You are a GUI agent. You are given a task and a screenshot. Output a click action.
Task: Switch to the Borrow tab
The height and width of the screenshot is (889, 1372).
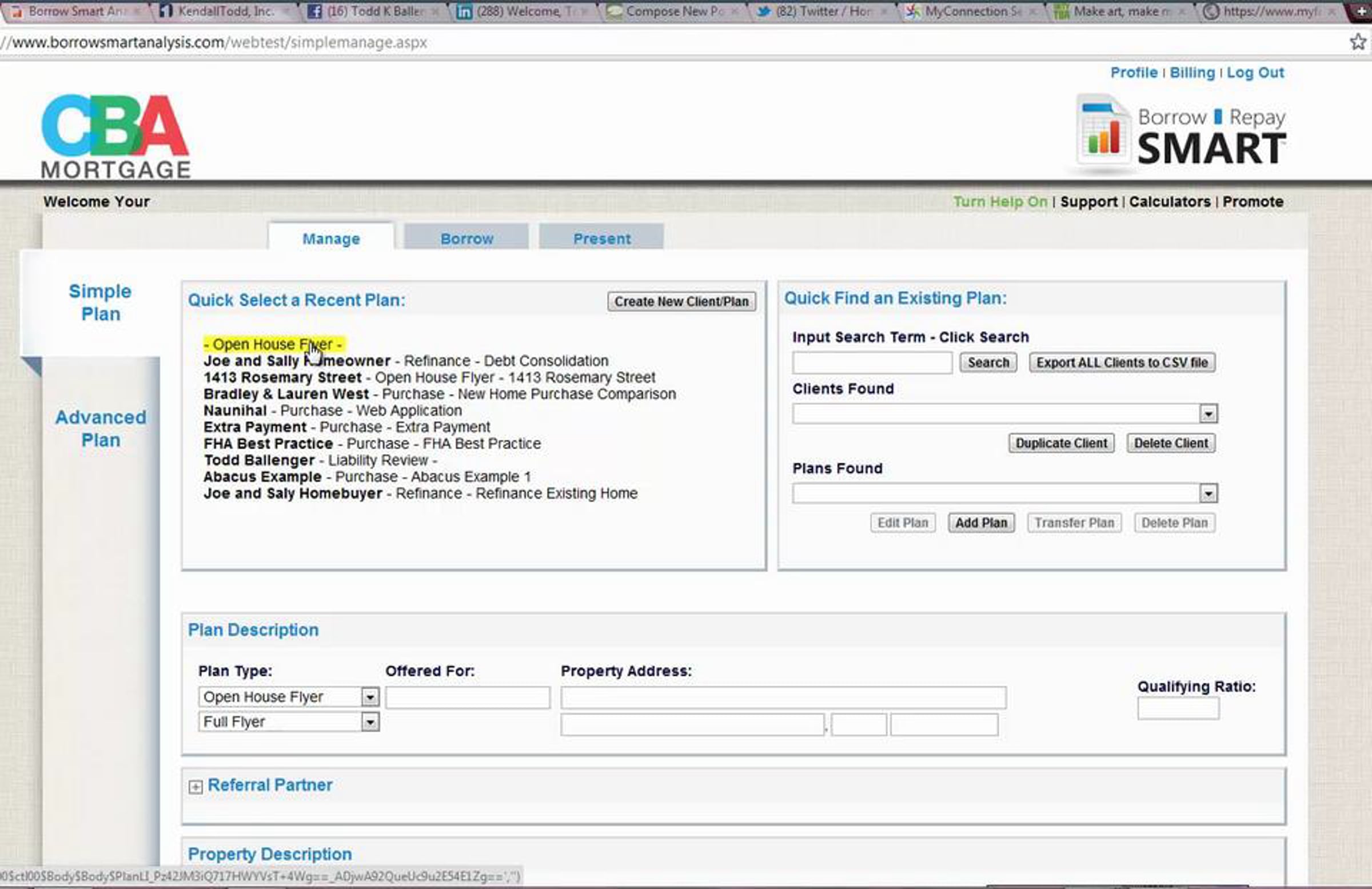coord(466,238)
